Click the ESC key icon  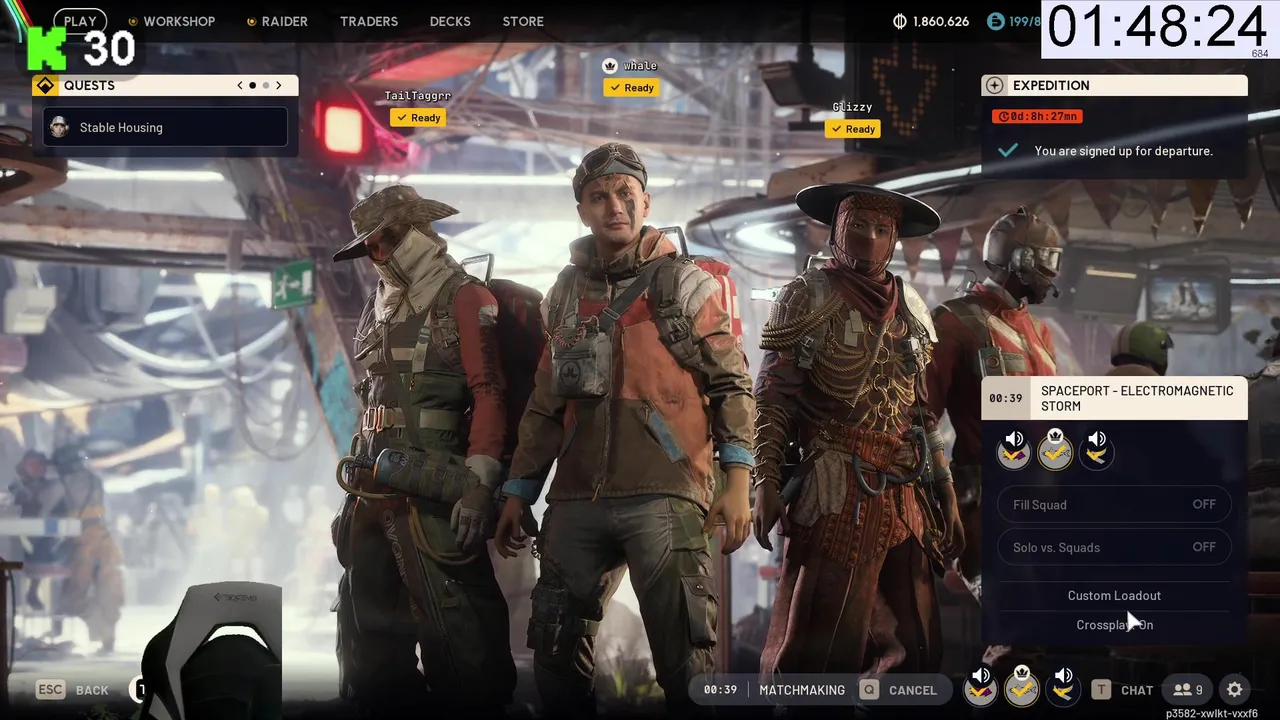51,690
